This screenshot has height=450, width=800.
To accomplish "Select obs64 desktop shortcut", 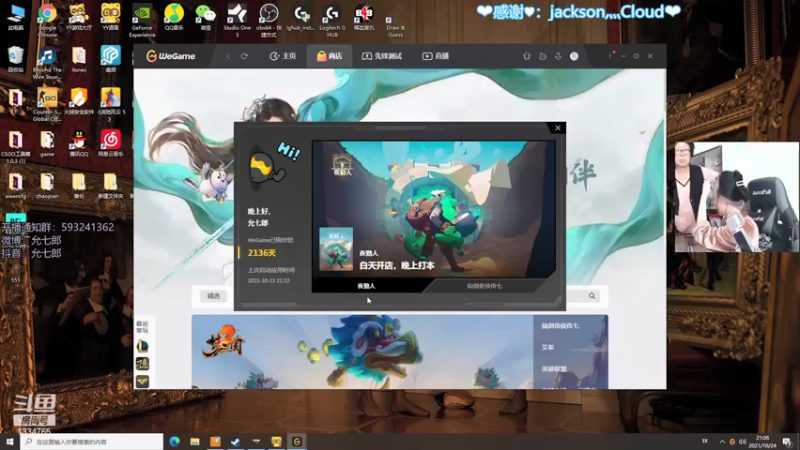I will pyautogui.click(x=268, y=20).
